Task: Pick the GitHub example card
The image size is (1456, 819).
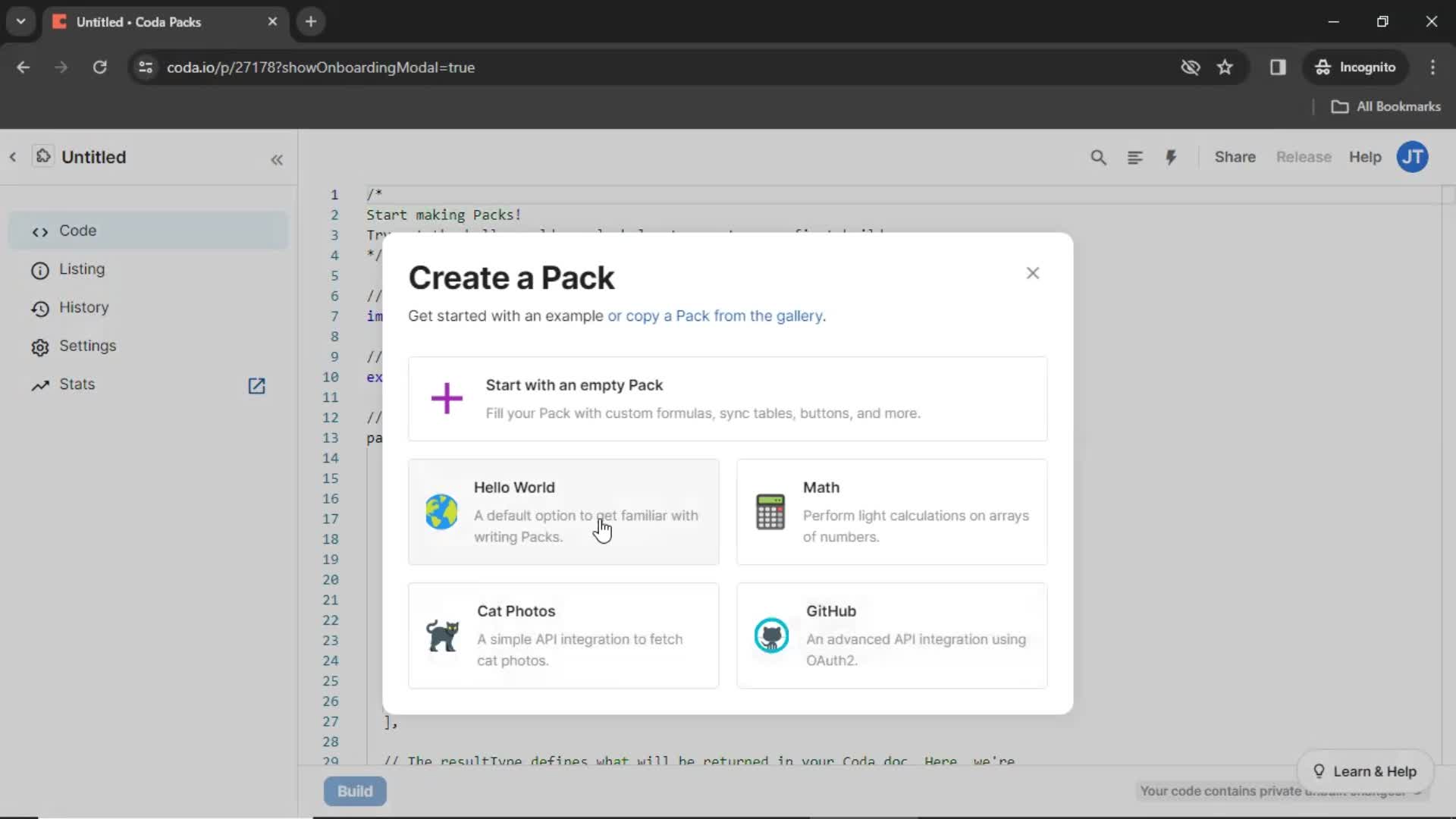Action: pos(892,635)
